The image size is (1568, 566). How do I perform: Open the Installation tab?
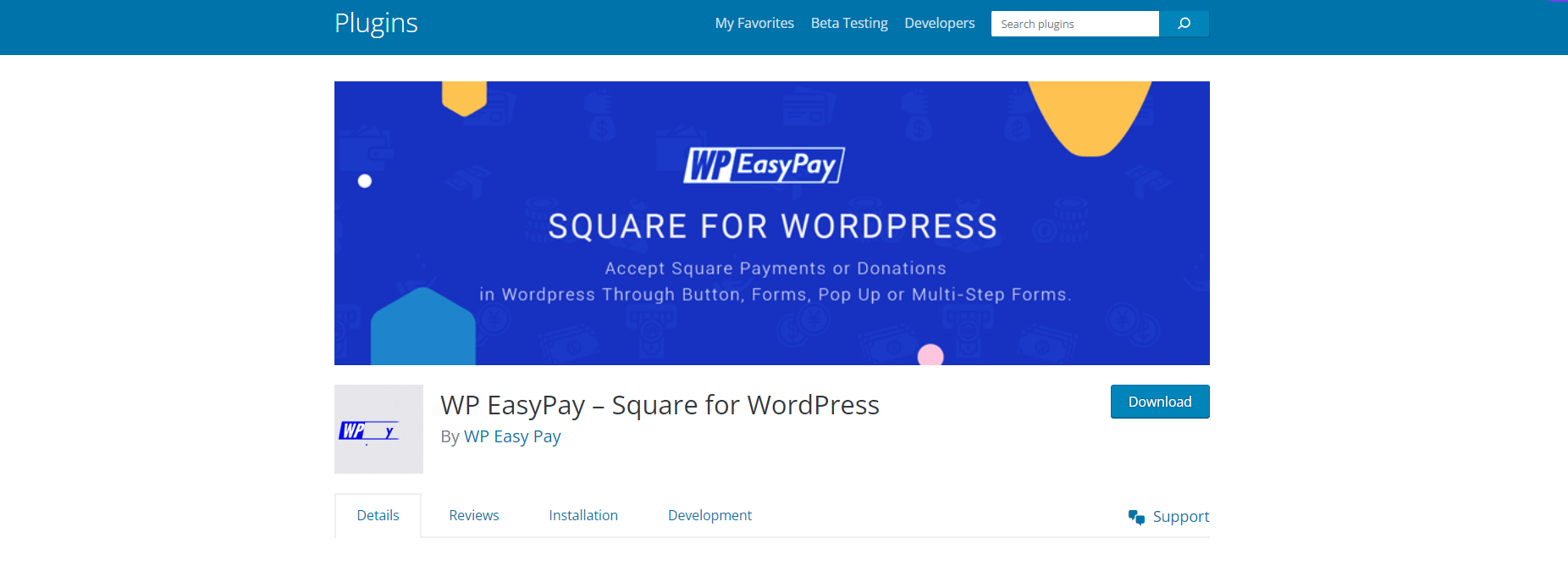point(583,515)
